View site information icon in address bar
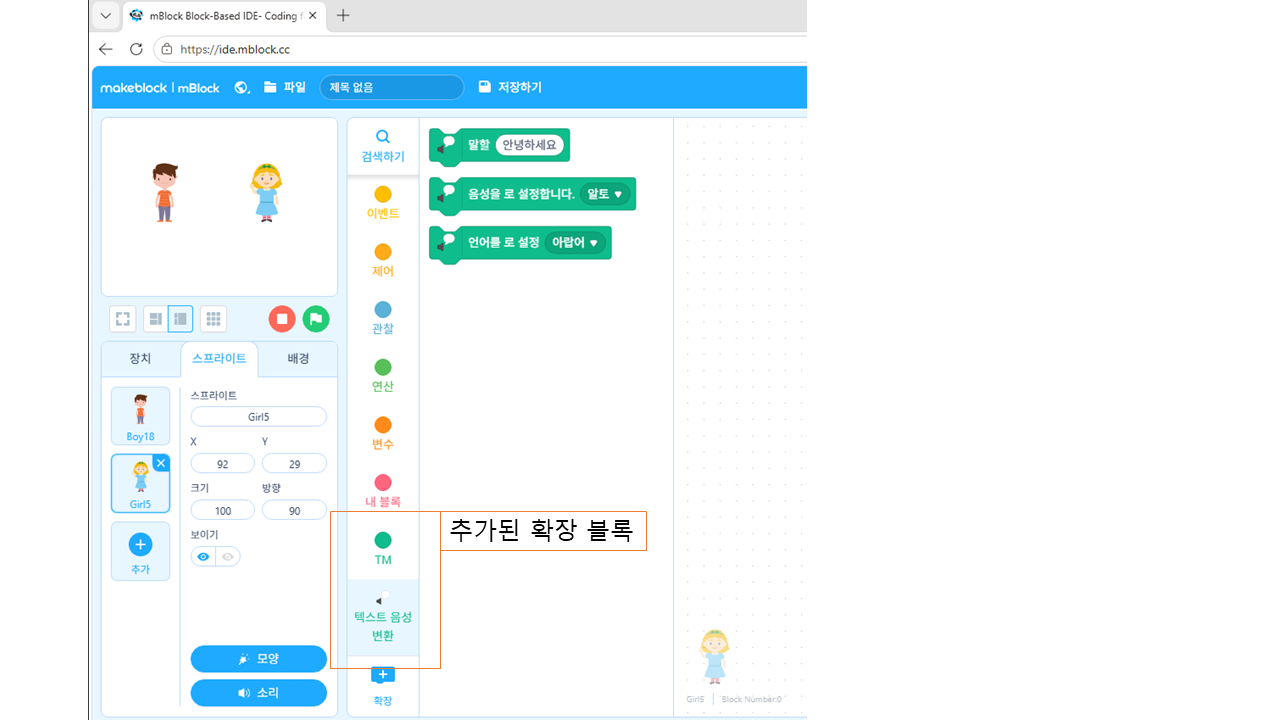Screen dimensions: 1280x720 click(x=167, y=49)
